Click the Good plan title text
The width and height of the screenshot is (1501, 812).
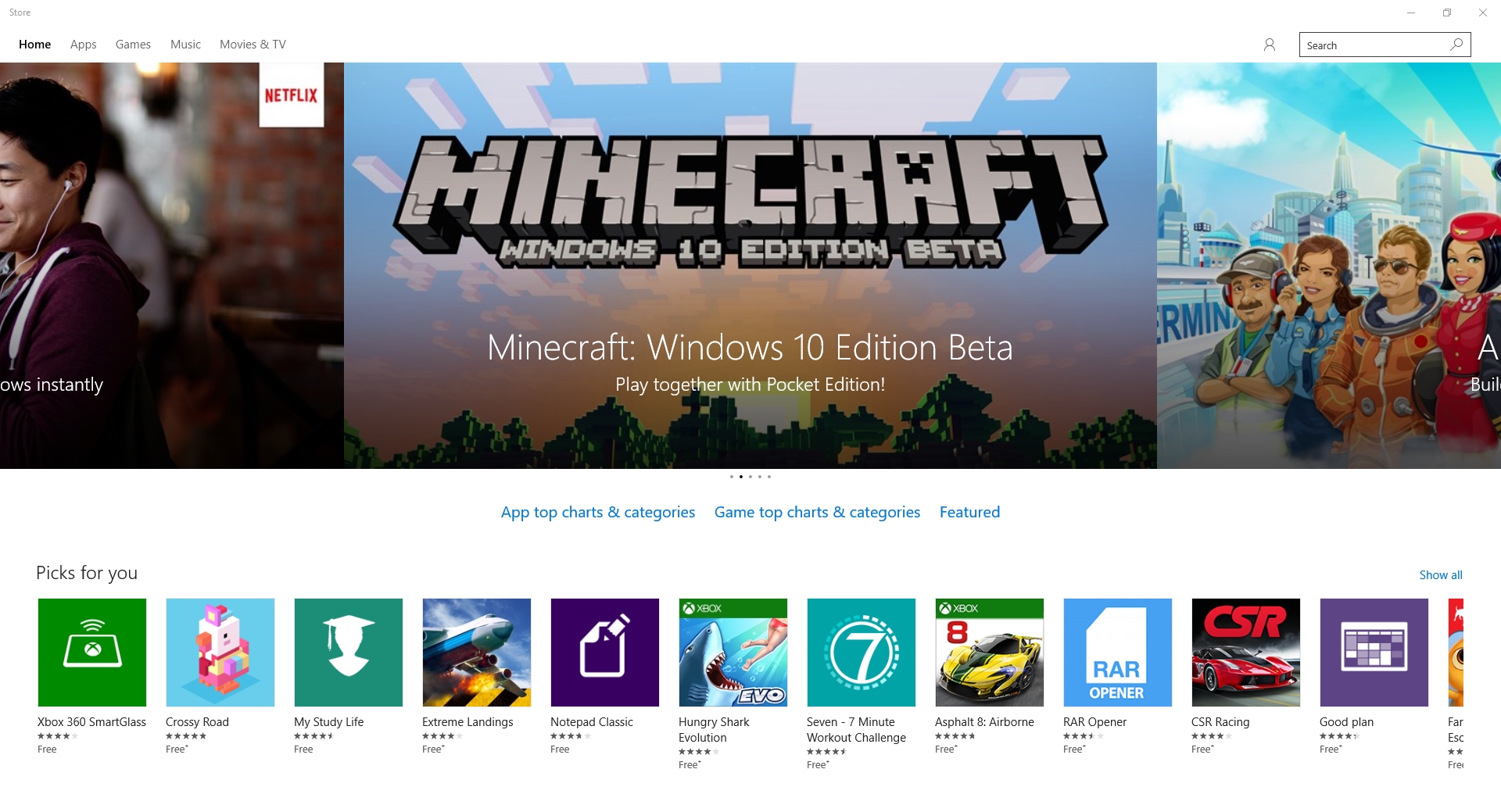(1346, 722)
